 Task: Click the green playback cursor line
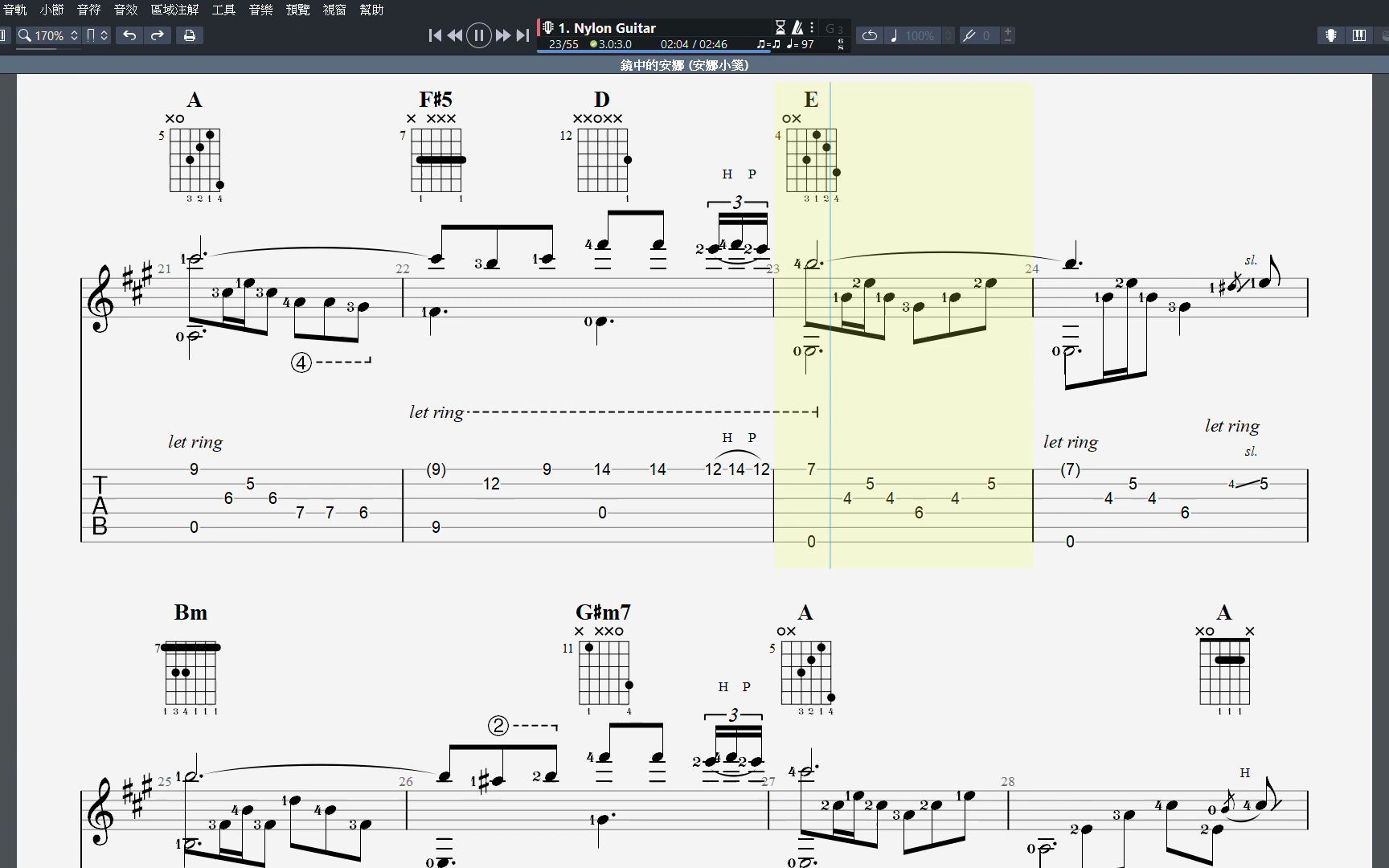830,325
